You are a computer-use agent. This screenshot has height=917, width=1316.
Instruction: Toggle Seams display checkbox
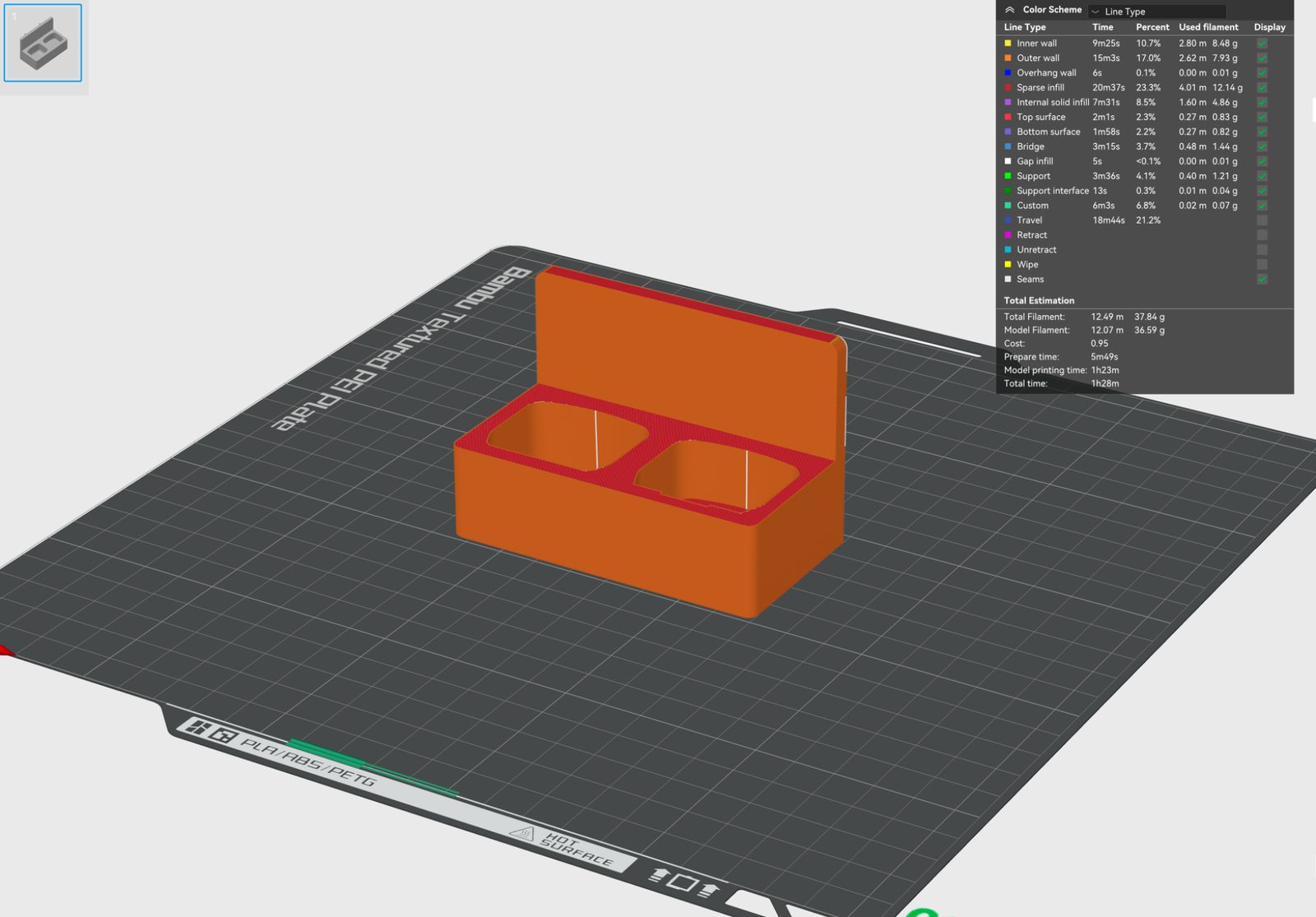click(1262, 280)
